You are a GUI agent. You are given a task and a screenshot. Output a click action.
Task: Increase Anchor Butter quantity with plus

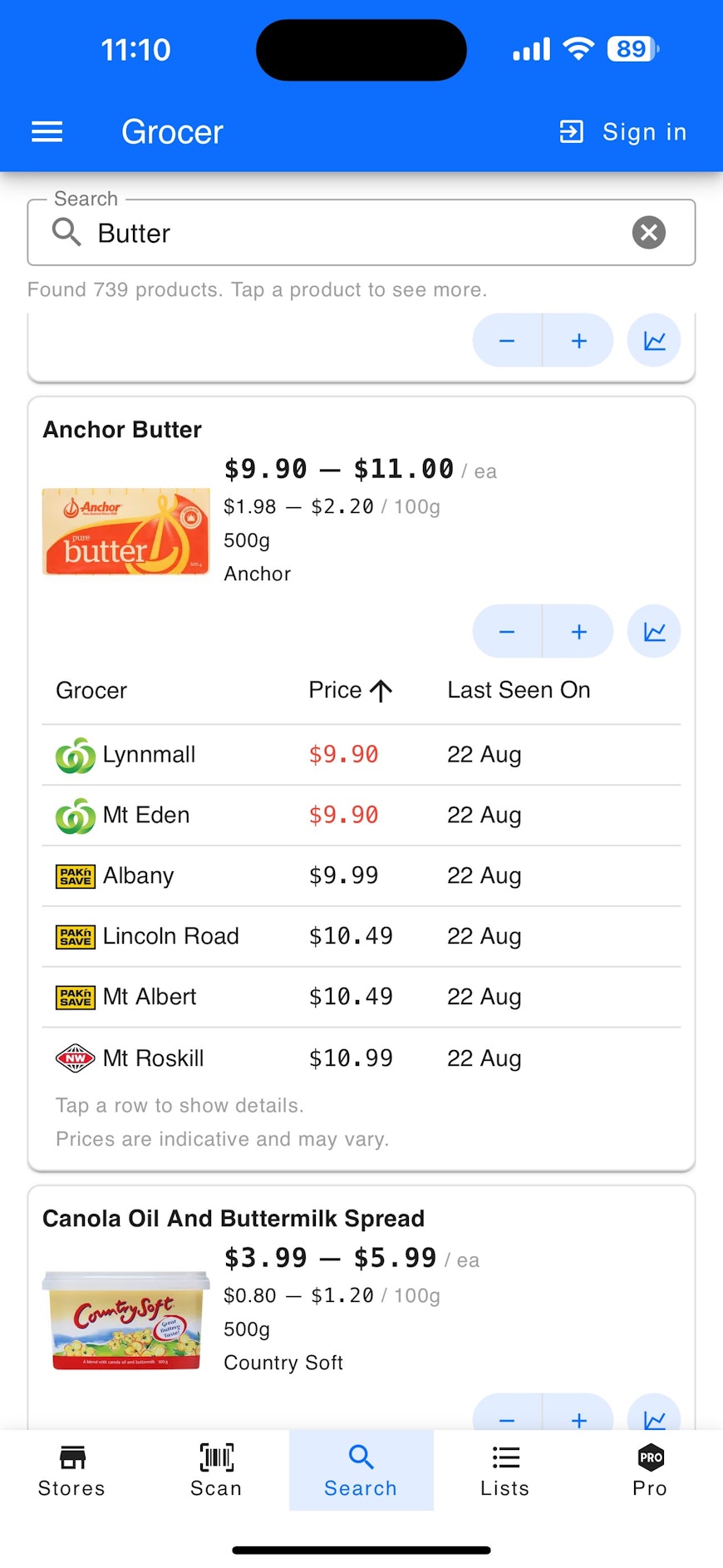click(579, 632)
